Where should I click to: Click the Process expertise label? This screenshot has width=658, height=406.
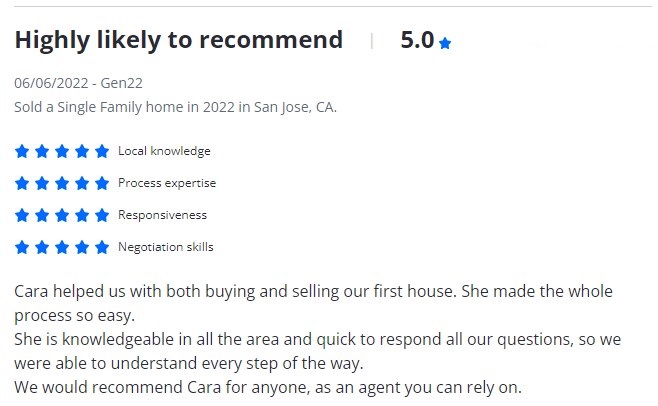[167, 184]
